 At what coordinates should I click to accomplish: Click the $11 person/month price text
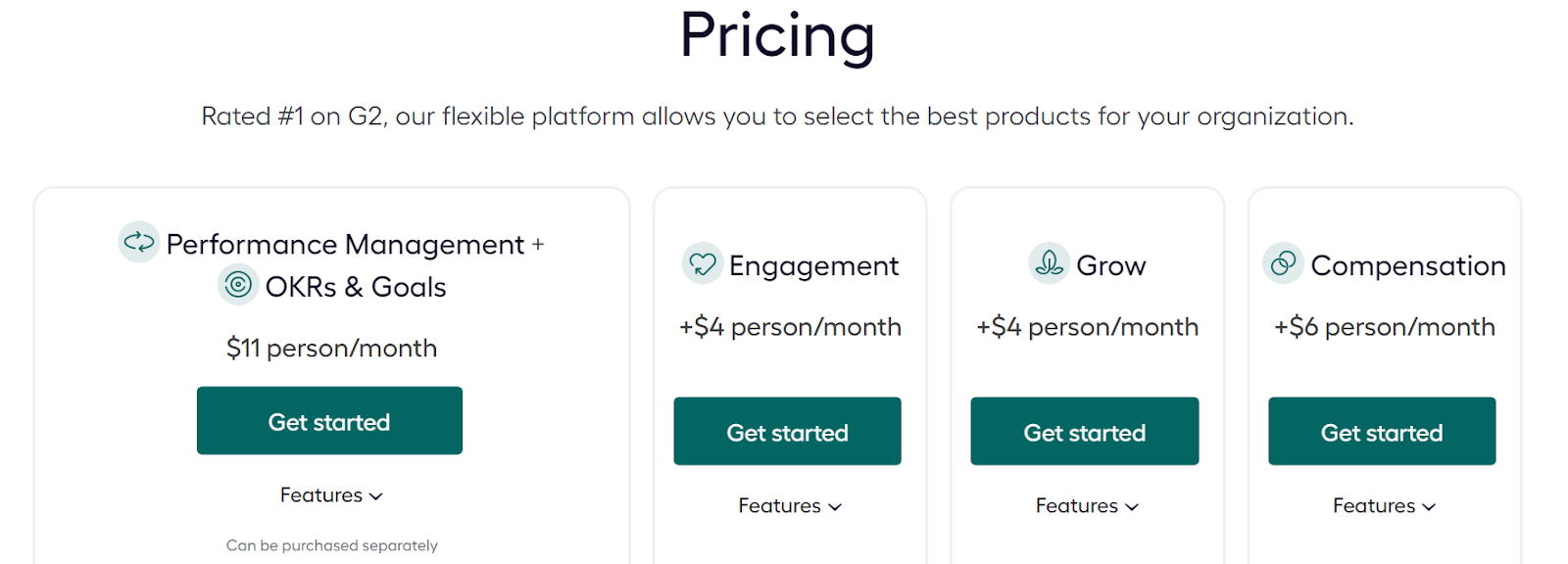(x=331, y=349)
